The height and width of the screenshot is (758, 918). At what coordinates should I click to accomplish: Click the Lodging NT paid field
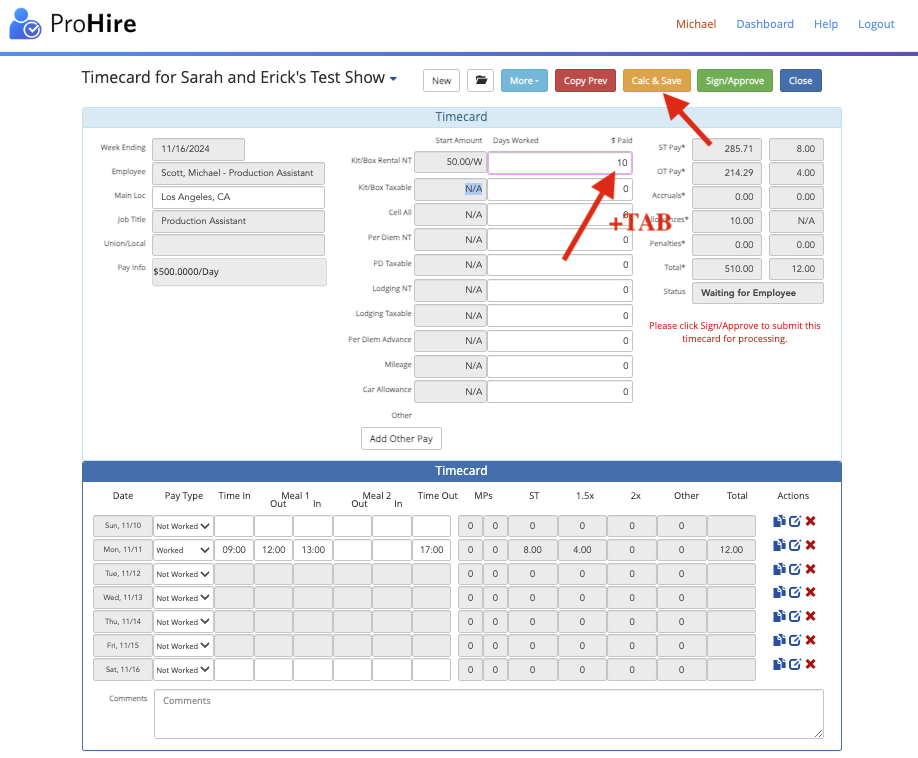coord(560,290)
